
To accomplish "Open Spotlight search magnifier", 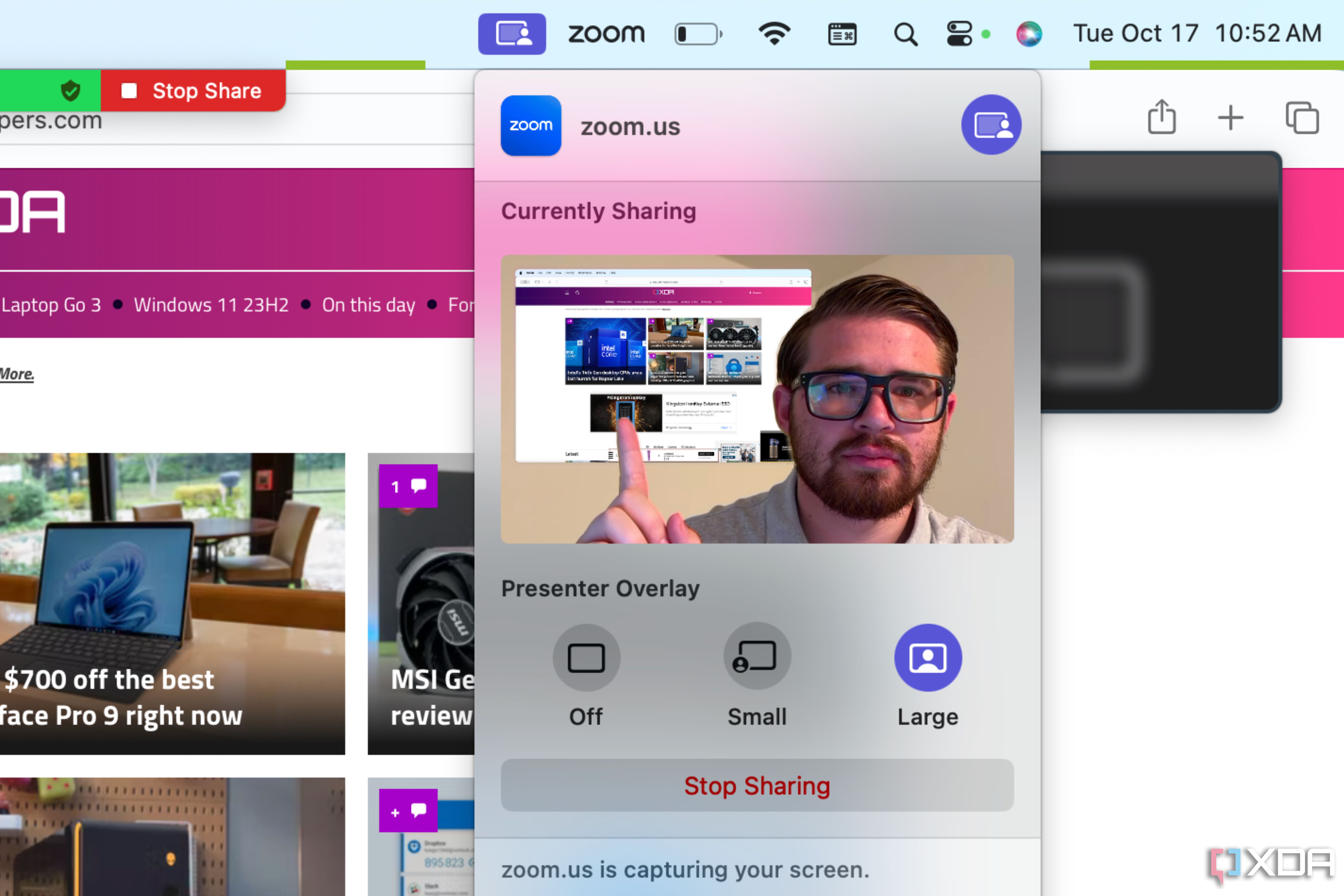I will (906, 34).
